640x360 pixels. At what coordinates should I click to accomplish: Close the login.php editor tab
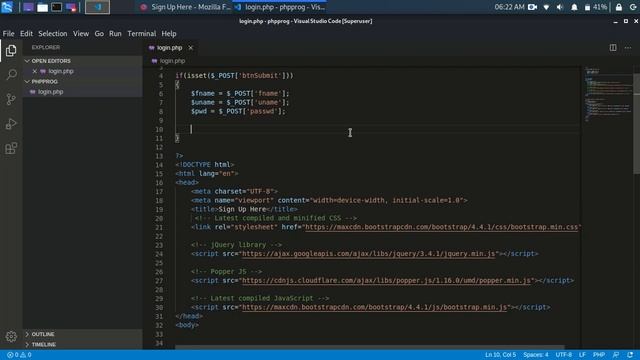click(x=191, y=48)
